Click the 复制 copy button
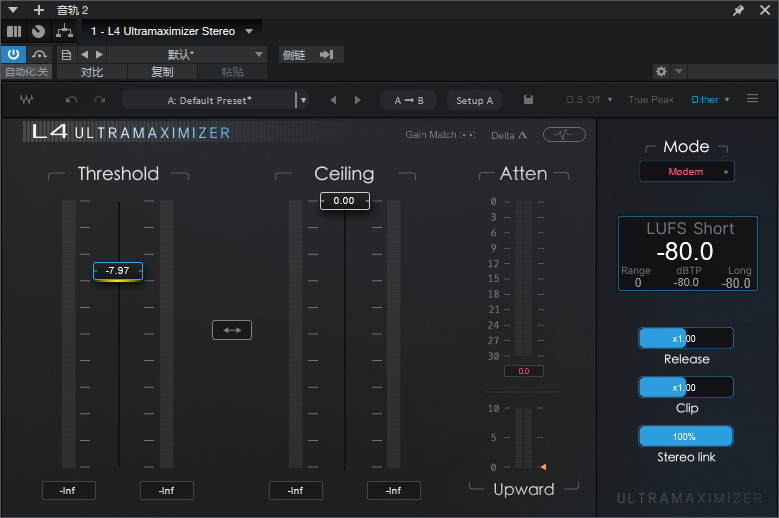The image size is (779, 518). [x=162, y=72]
